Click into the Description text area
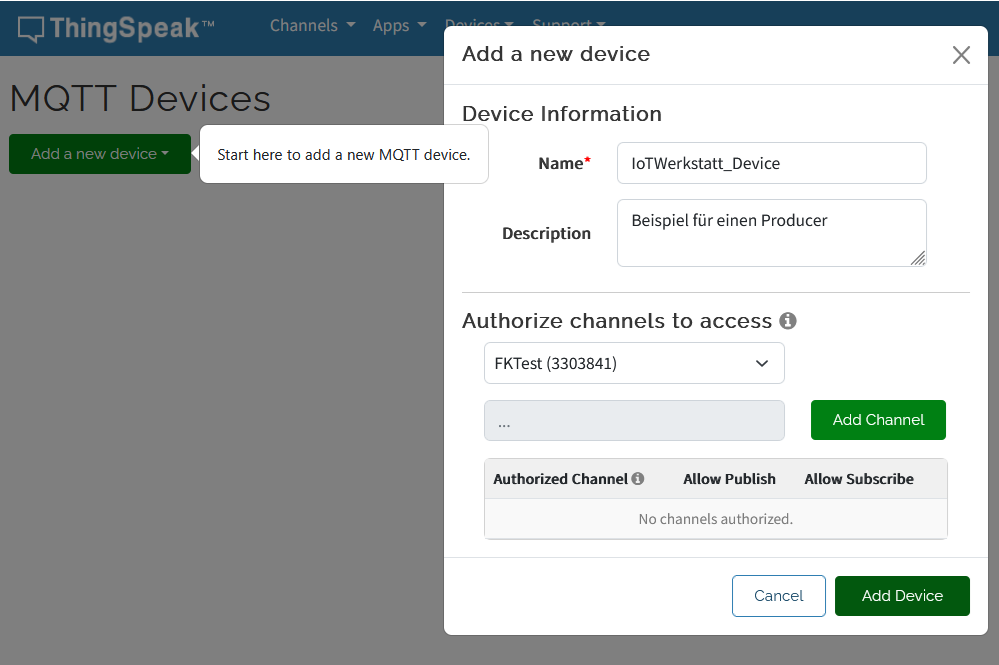The width and height of the screenshot is (999, 665). [771, 233]
